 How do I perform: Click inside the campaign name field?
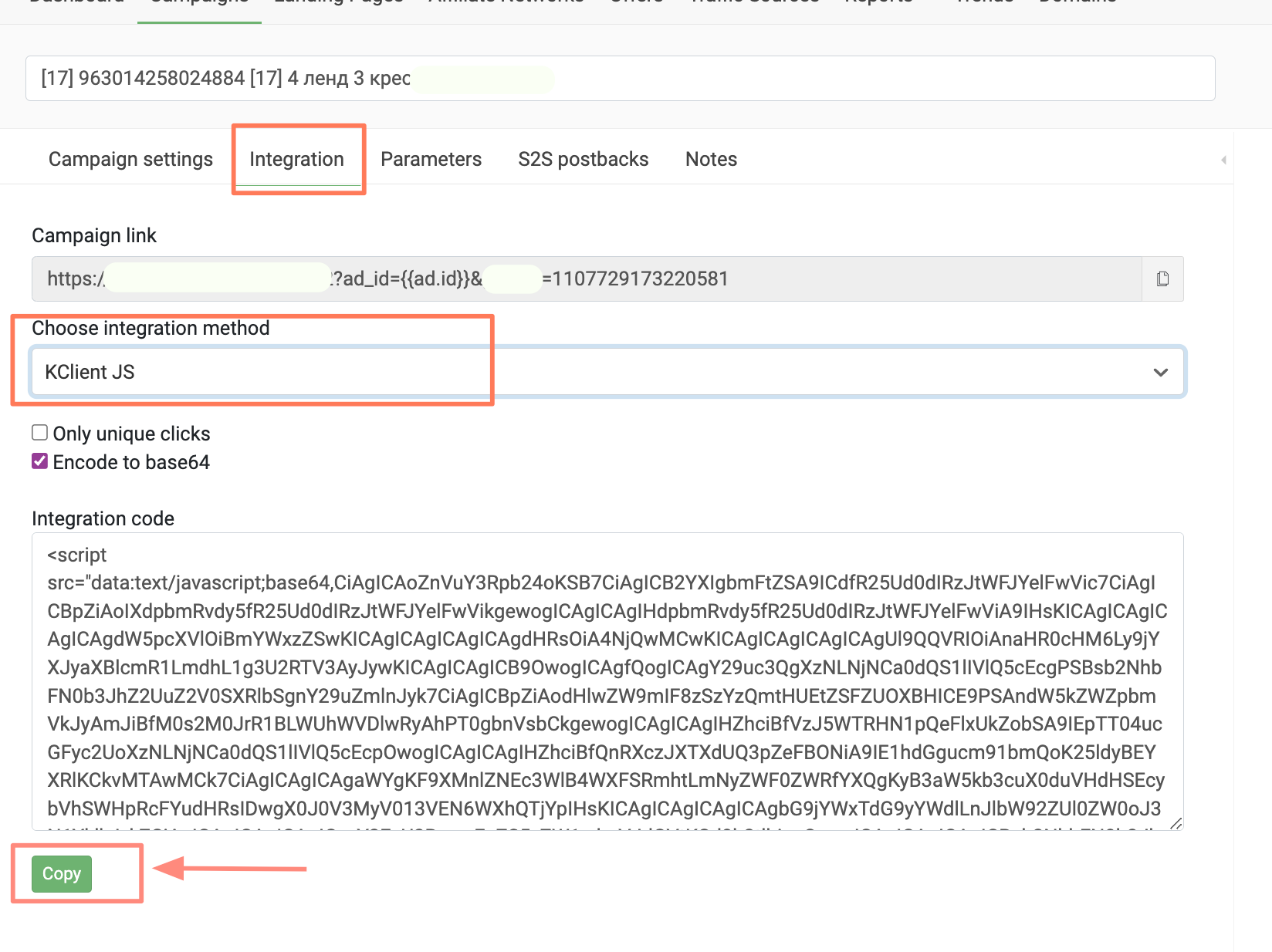pos(621,78)
